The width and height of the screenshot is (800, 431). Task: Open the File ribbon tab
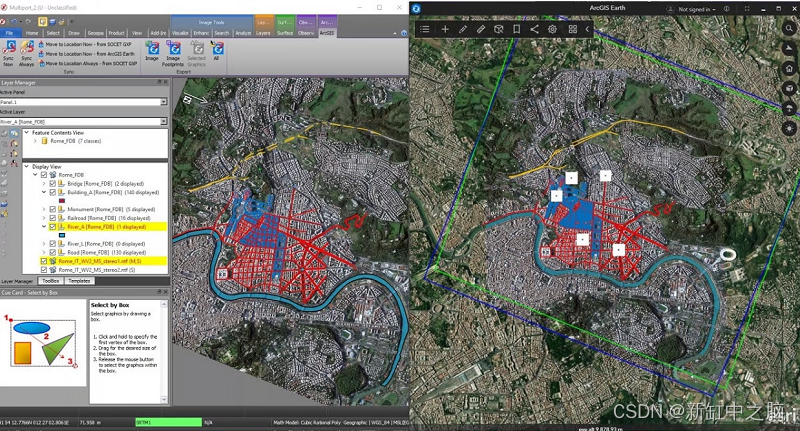pos(9,33)
